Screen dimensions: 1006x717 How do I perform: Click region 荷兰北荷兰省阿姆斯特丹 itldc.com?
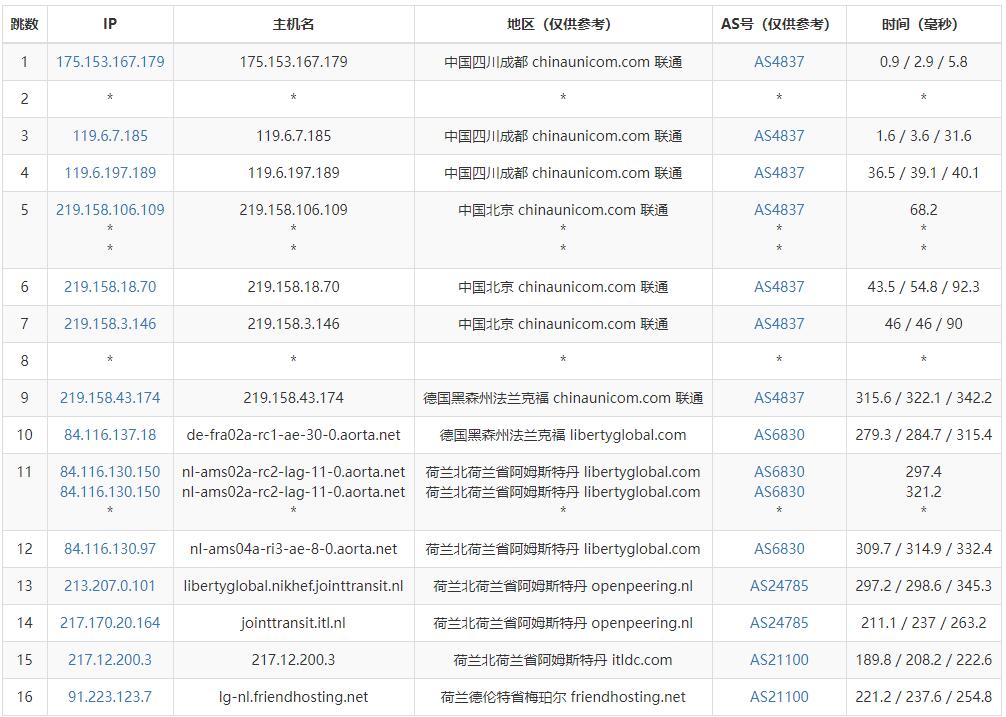[x=563, y=660]
